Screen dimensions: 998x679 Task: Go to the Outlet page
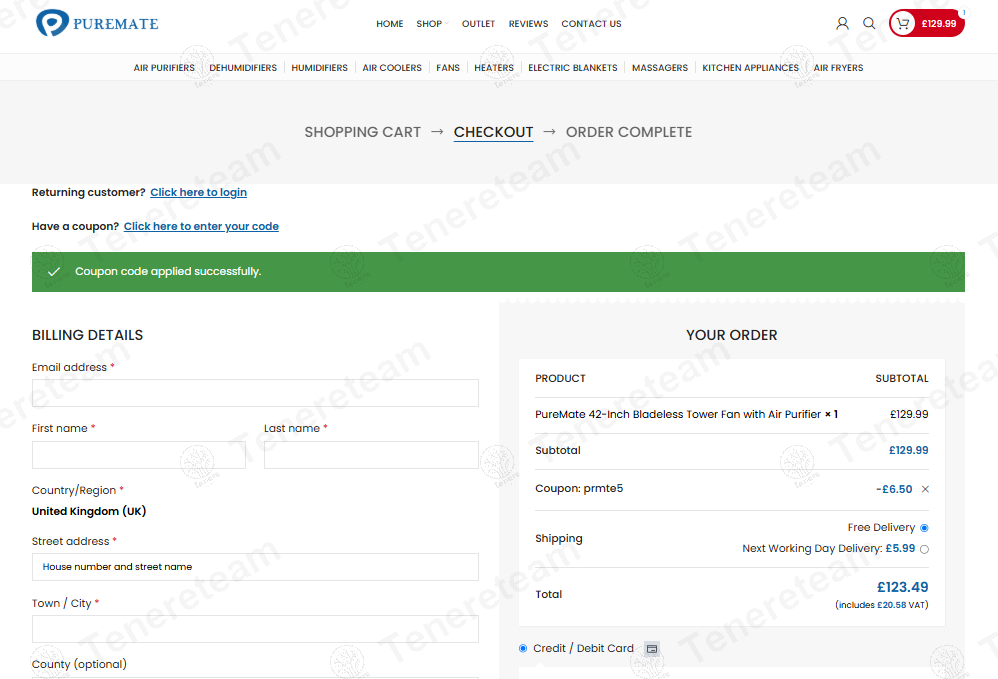pyautogui.click(x=478, y=24)
